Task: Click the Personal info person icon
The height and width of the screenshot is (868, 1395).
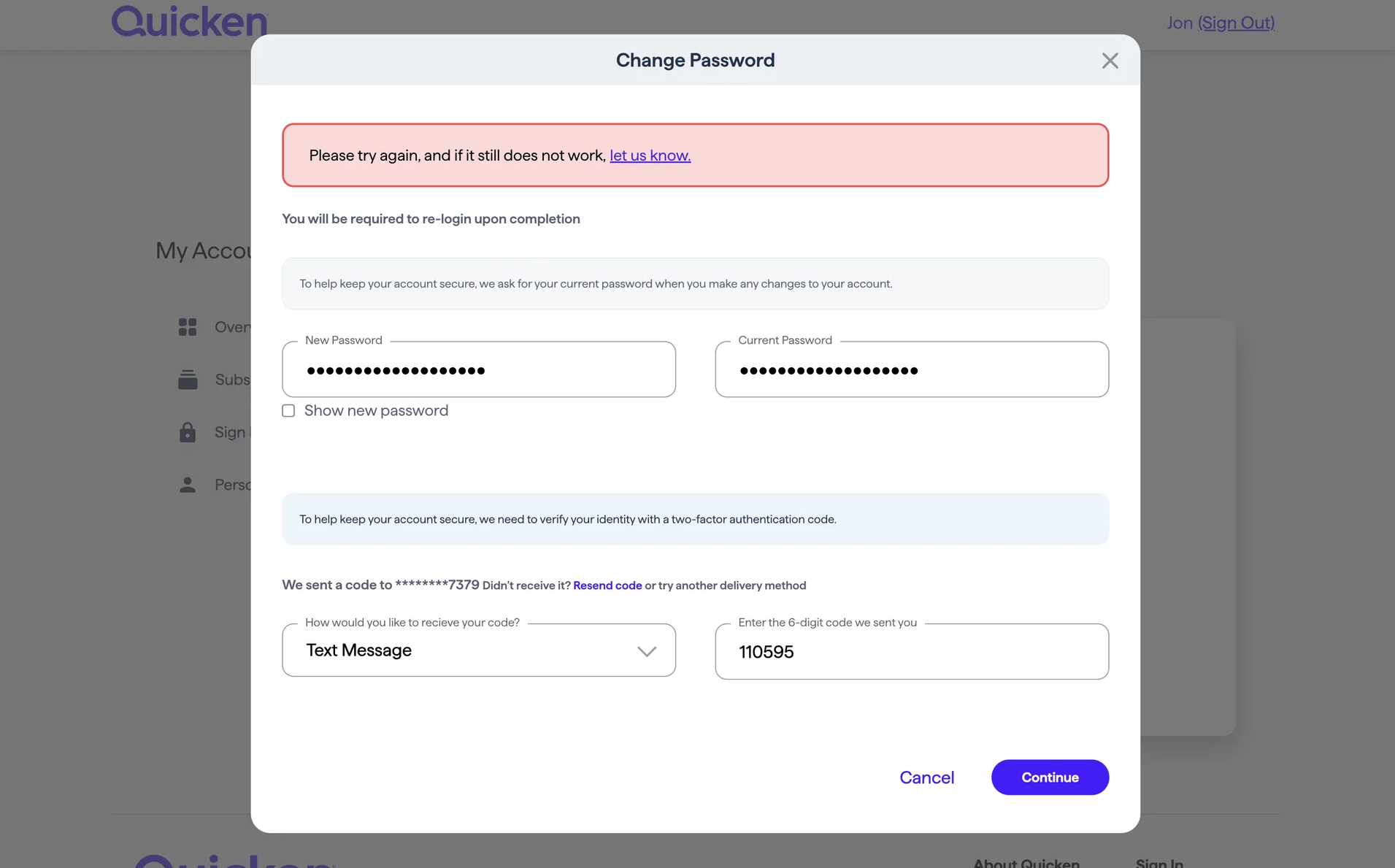Action: (x=188, y=485)
